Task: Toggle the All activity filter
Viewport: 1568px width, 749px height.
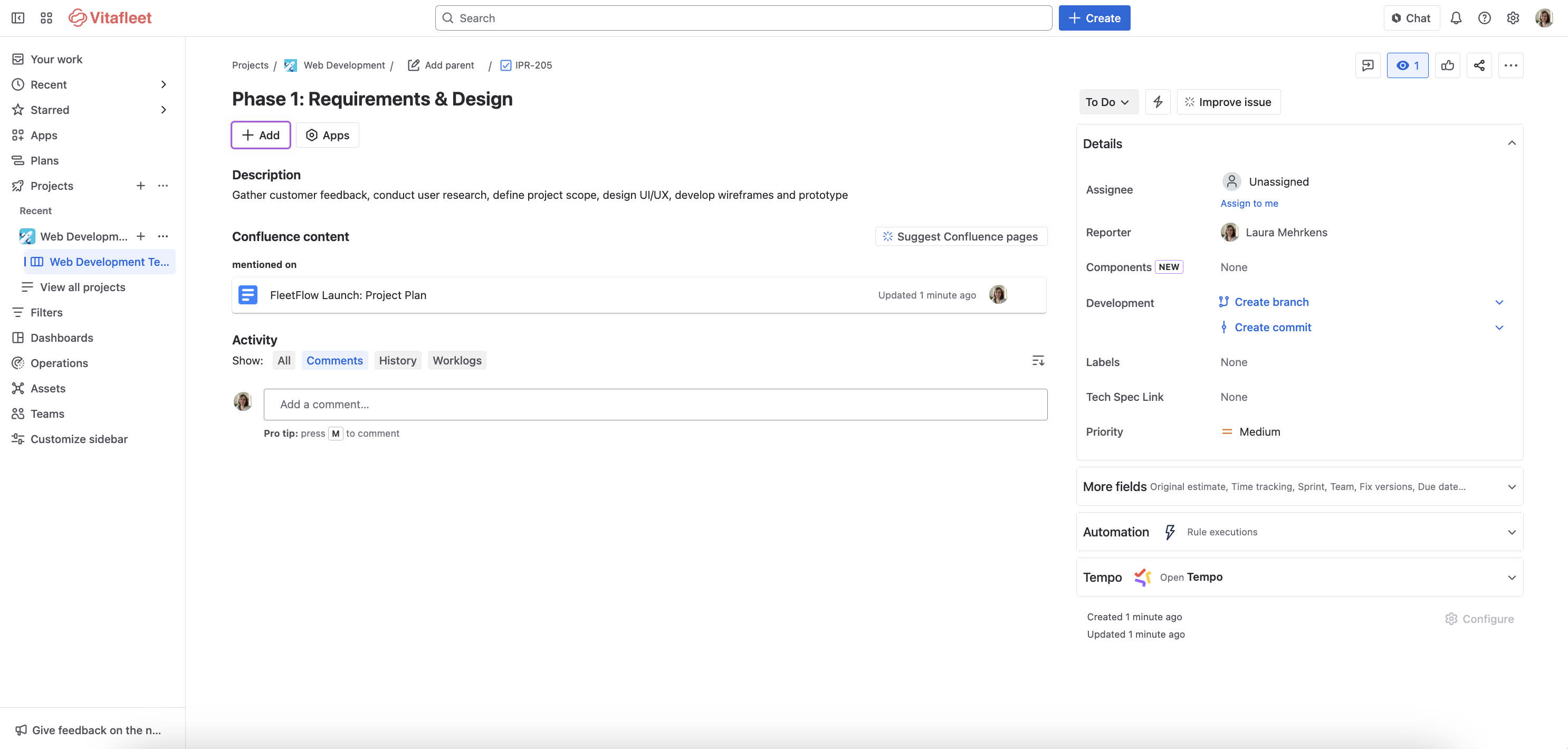Action: tap(284, 360)
